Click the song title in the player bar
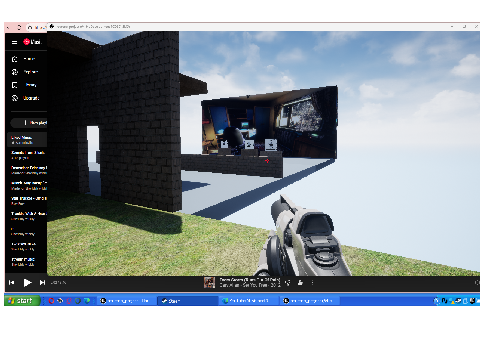This screenshot has width=480, height=360. click(250, 280)
